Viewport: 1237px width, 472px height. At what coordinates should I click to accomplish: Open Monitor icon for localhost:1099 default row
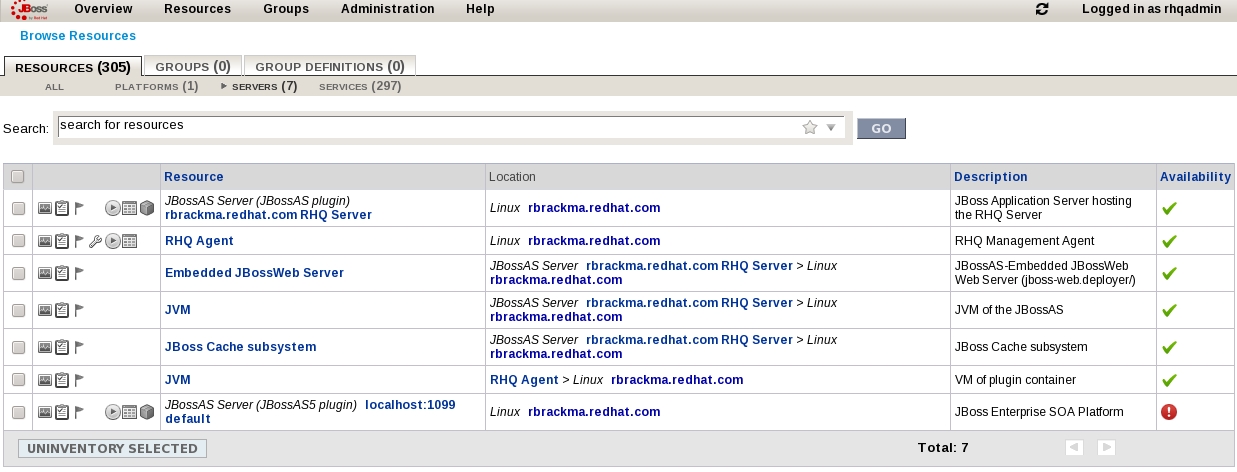(x=45, y=411)
